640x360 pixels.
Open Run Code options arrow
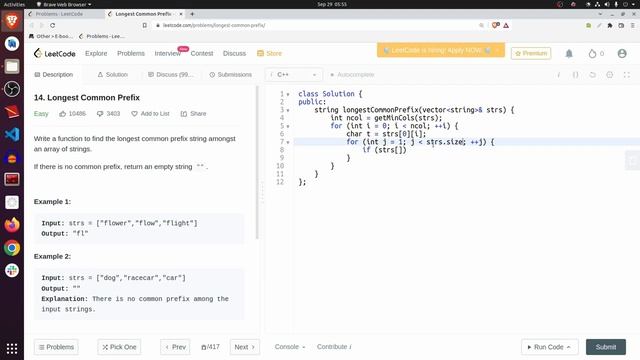coord(569,347)
